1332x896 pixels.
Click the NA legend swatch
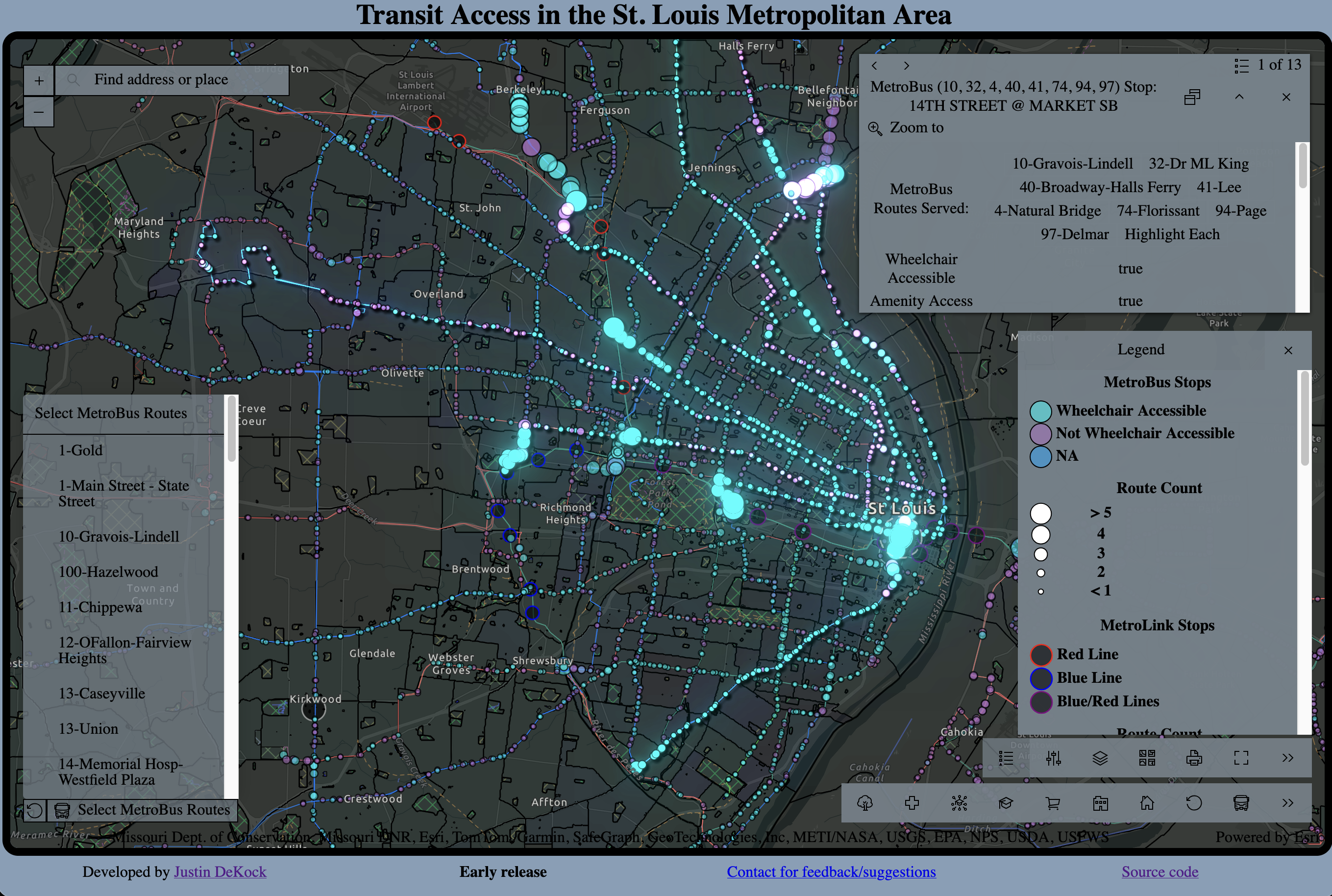click(x=1041, y=456)
